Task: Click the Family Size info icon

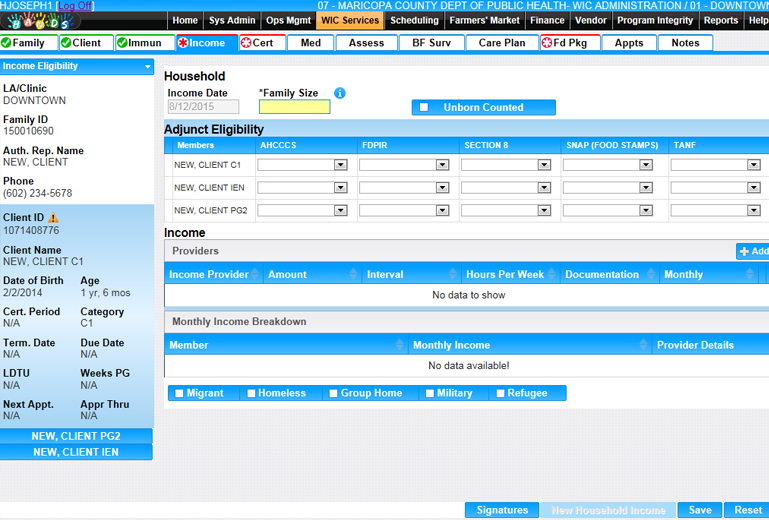Action: (340, 94)
